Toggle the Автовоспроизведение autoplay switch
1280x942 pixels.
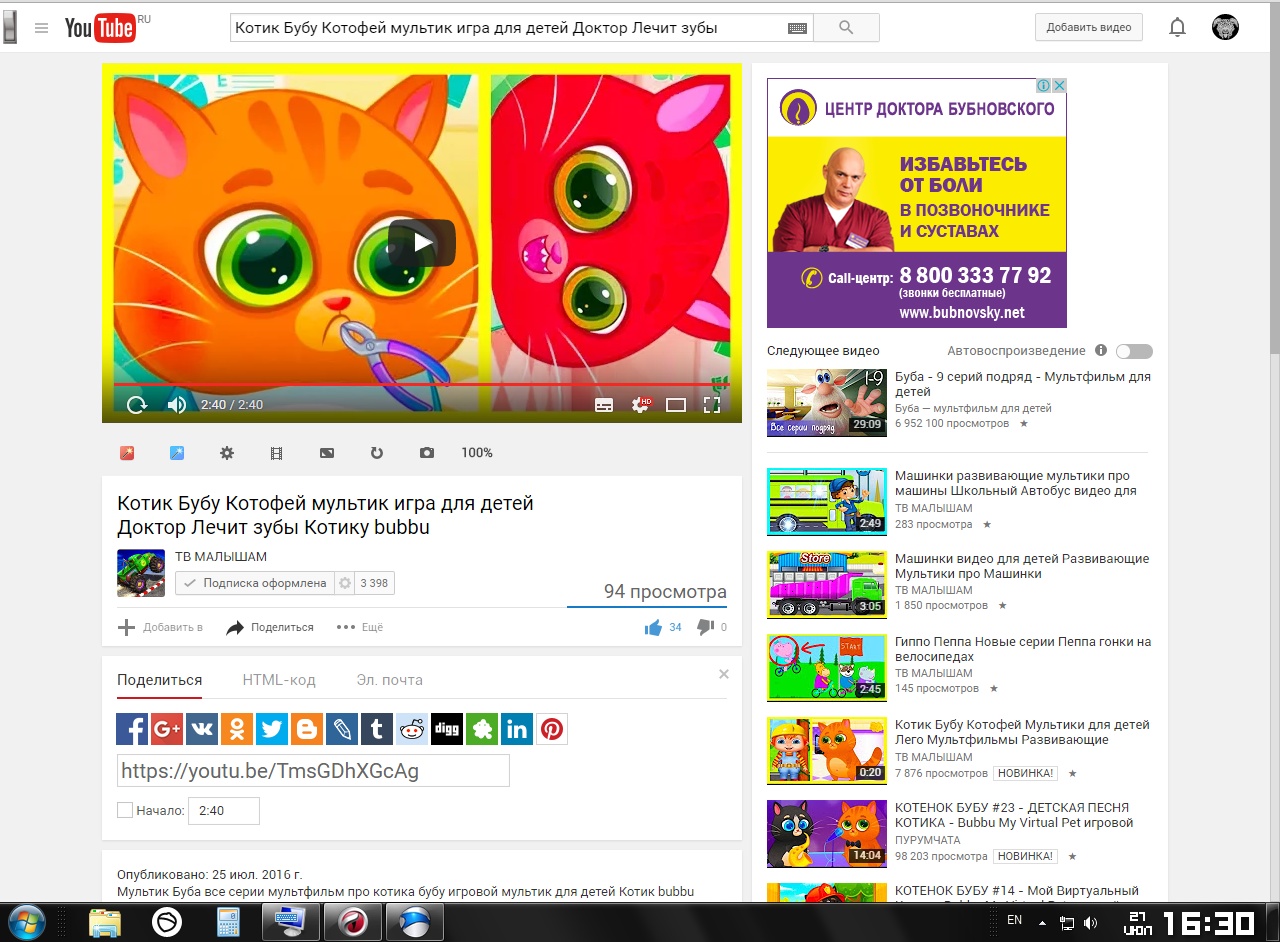tap(1134, 351)
